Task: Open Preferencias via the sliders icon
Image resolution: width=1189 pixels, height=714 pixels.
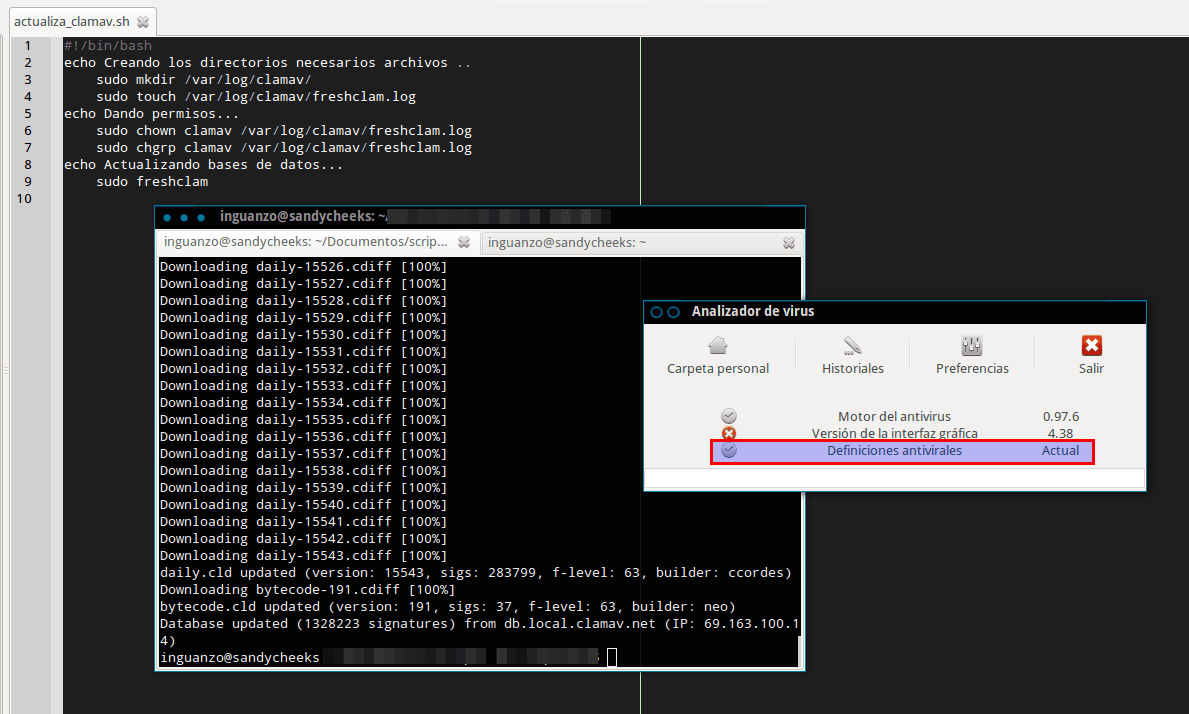Action: (x=971, y=344)
